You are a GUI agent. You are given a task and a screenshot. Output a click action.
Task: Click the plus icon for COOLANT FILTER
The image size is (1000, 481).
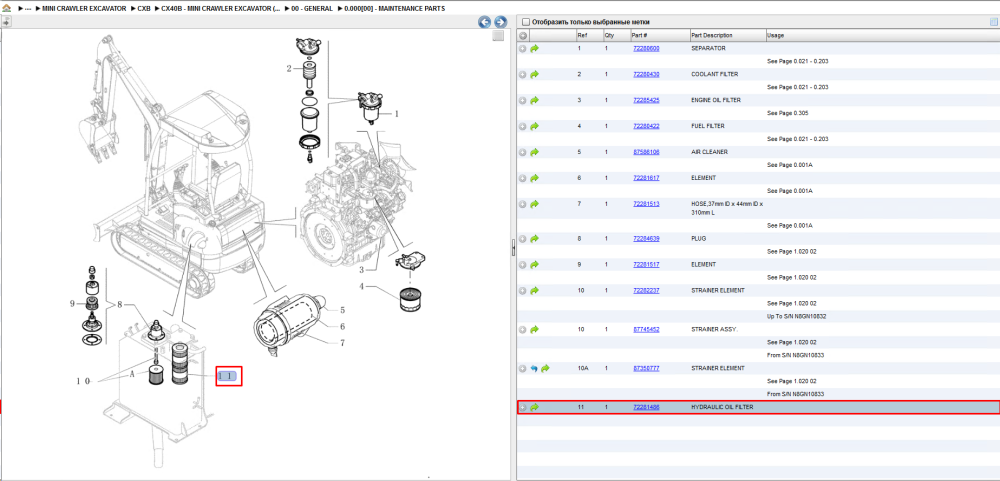point(522,75)
